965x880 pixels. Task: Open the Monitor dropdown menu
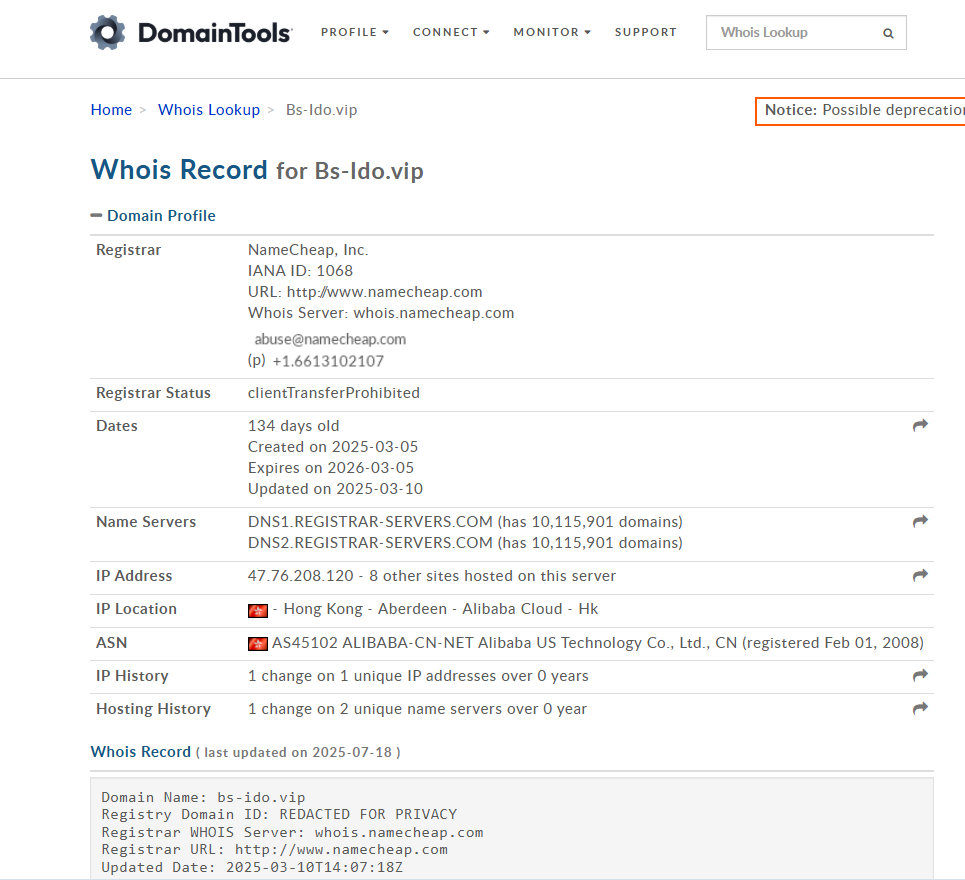tap(552, 32)
